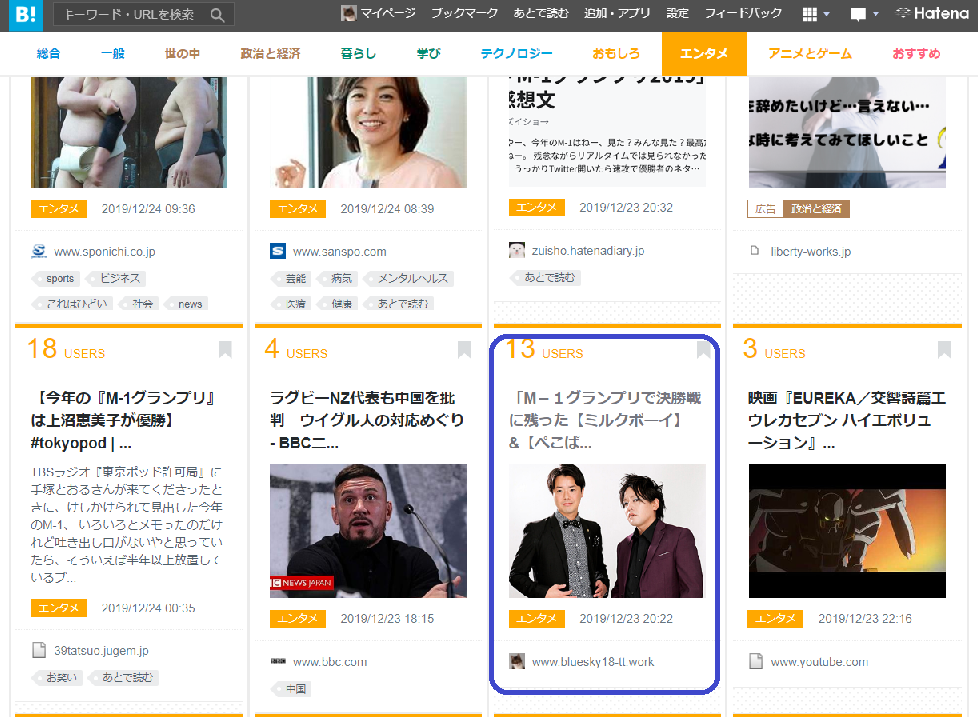Click the 芸能 tag

(x=293, y=279)
